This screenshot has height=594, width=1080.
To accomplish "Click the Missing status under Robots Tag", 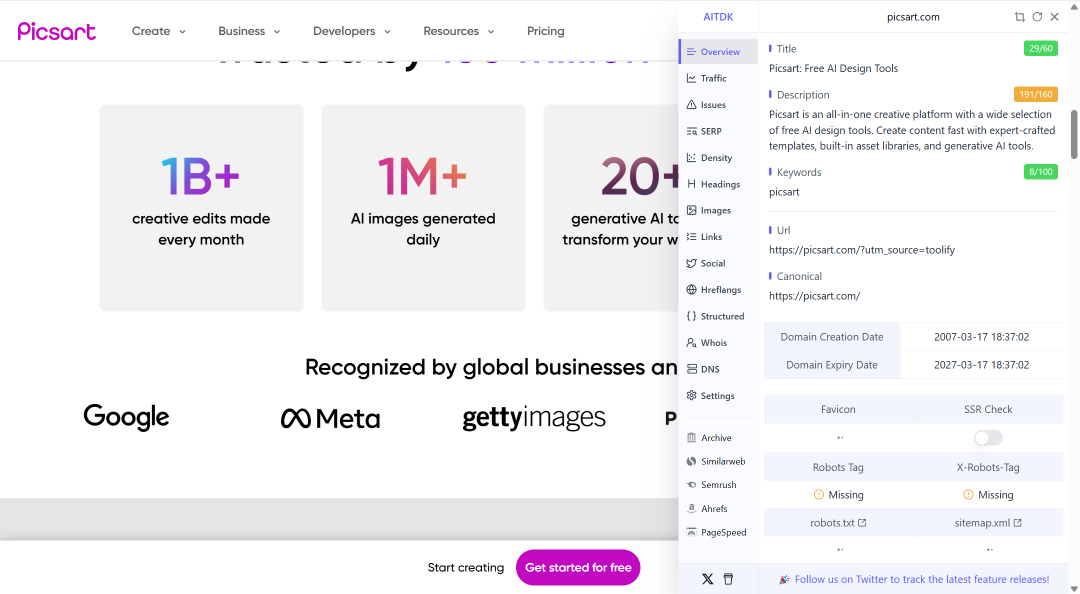I will point(838,495).
